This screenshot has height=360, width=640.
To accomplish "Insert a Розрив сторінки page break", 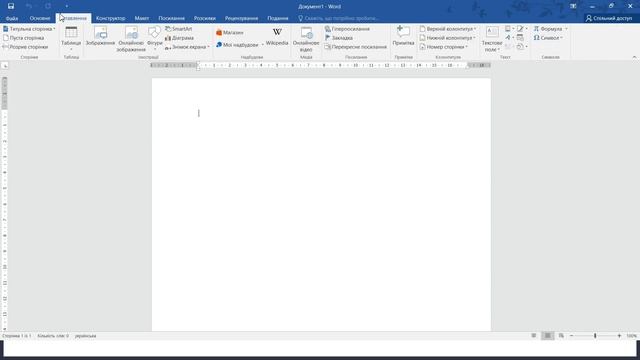I will pos(25,47).
